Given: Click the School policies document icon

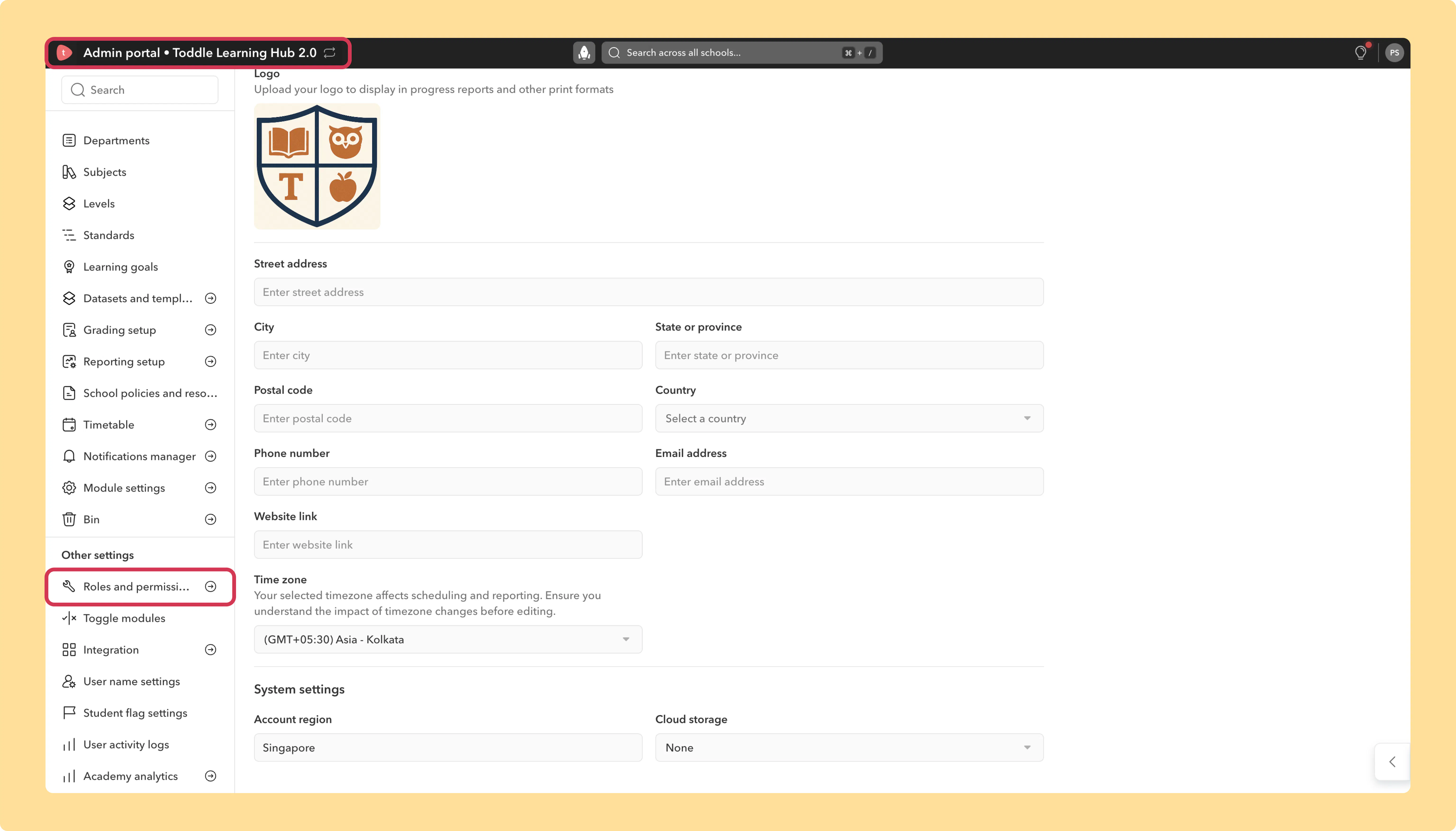Looking at the screenshot, I should coord(69,393).
